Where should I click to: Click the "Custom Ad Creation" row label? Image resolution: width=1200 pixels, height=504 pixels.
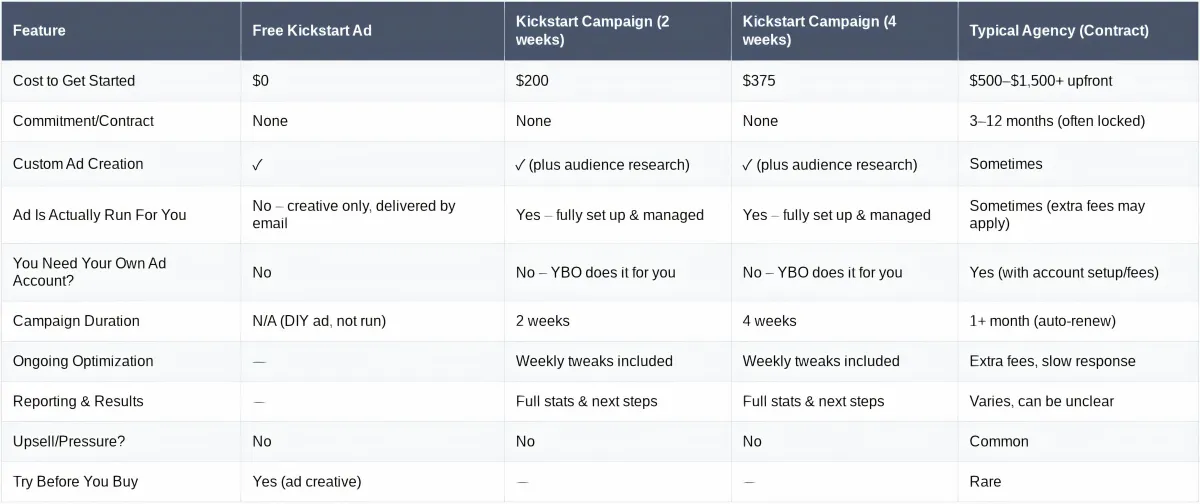[x=78, y=164]
